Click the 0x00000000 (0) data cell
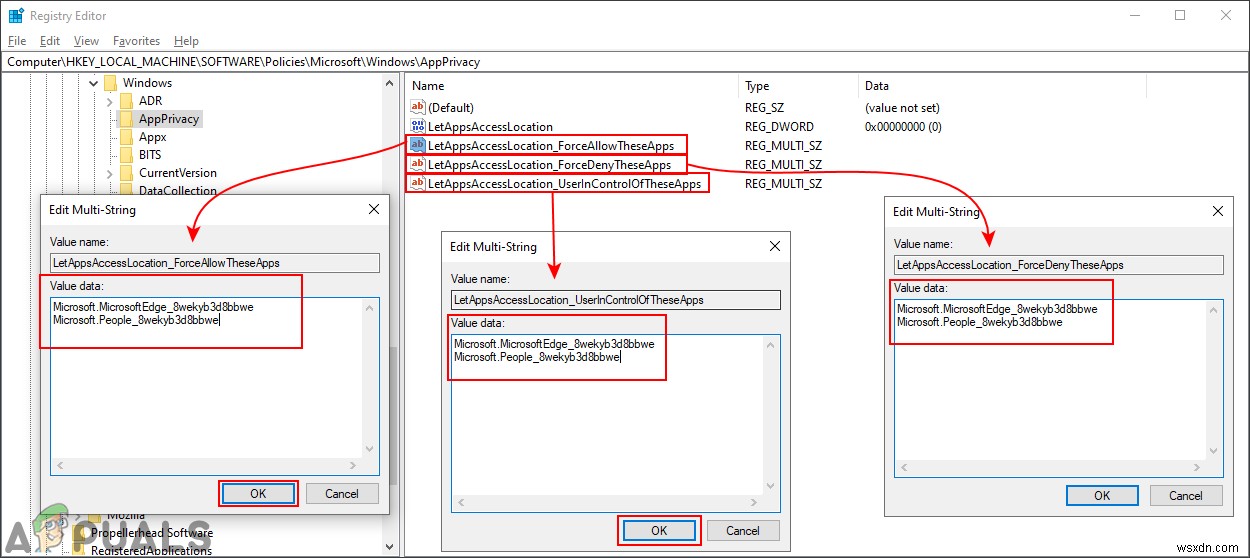Image resolution: width=1250 pixels, height=558 pixels. pyautogui.click(x=903, y=126)
